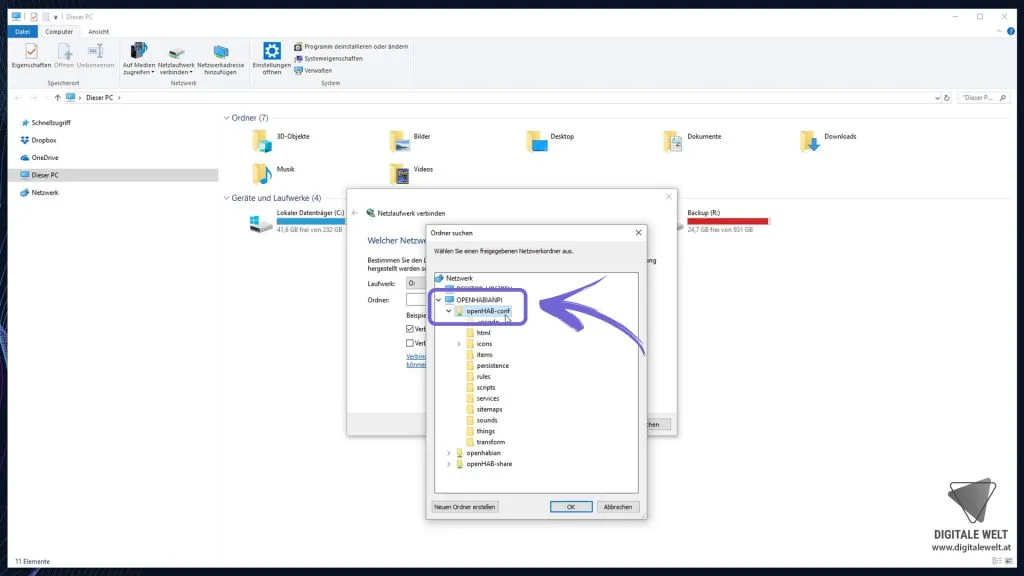Open the Videos folder icon
Screen dimensions: 1024x576
[x=400, y=173]
